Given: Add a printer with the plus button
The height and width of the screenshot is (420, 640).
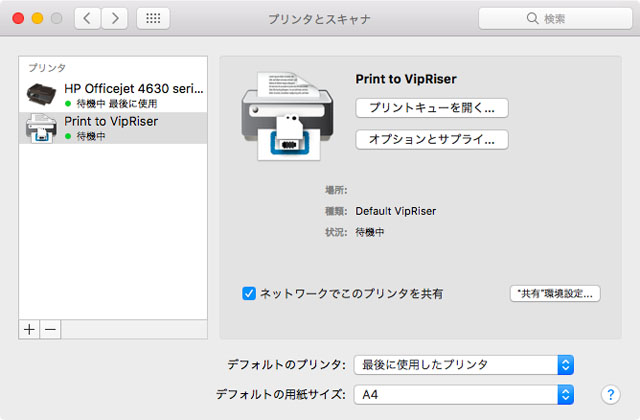Looking at the screenshot, I should pos(29,329).
